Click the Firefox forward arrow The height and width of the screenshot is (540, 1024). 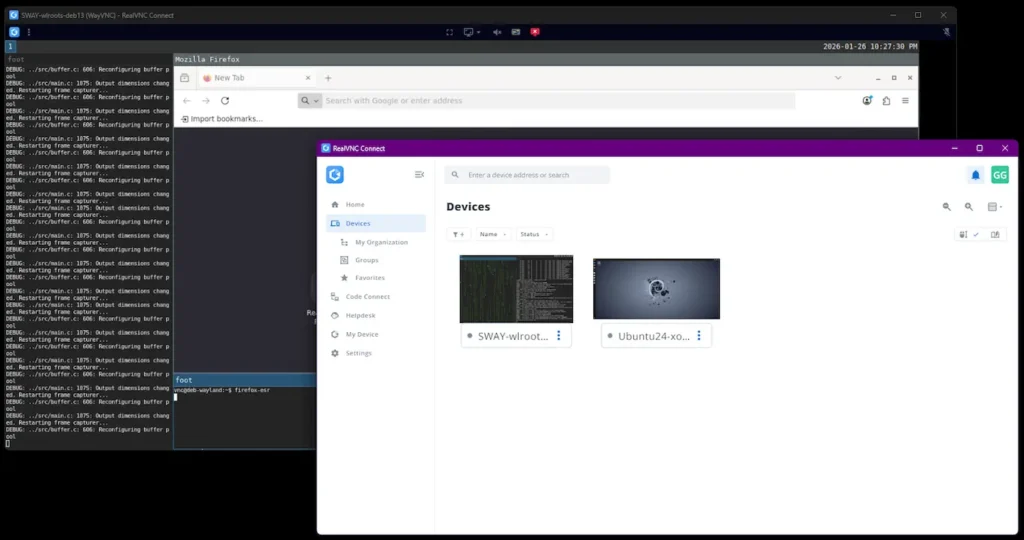(x=206, y=101)
